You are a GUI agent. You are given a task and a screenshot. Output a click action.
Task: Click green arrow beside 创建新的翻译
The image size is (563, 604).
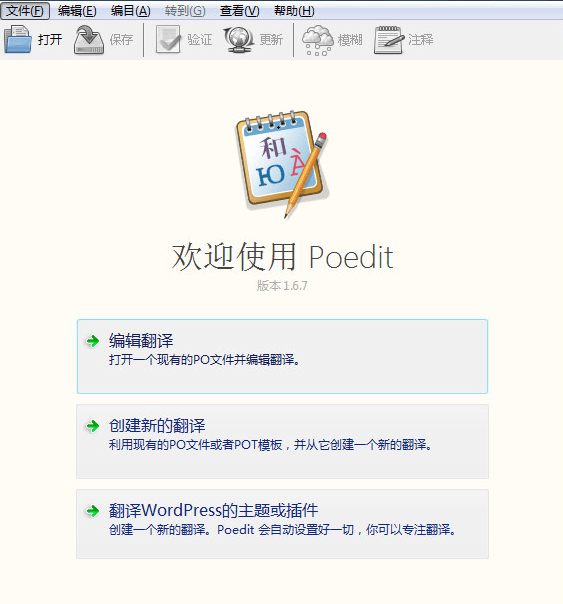[92, 426]
